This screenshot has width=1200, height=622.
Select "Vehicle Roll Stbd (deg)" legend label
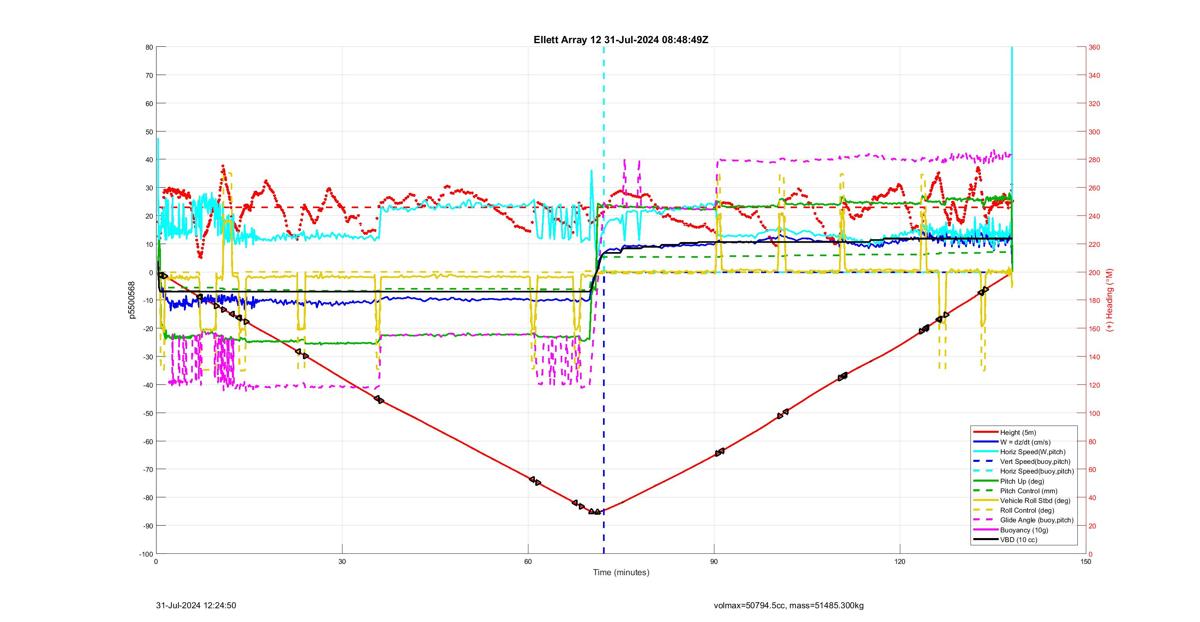coord(1036,500)
